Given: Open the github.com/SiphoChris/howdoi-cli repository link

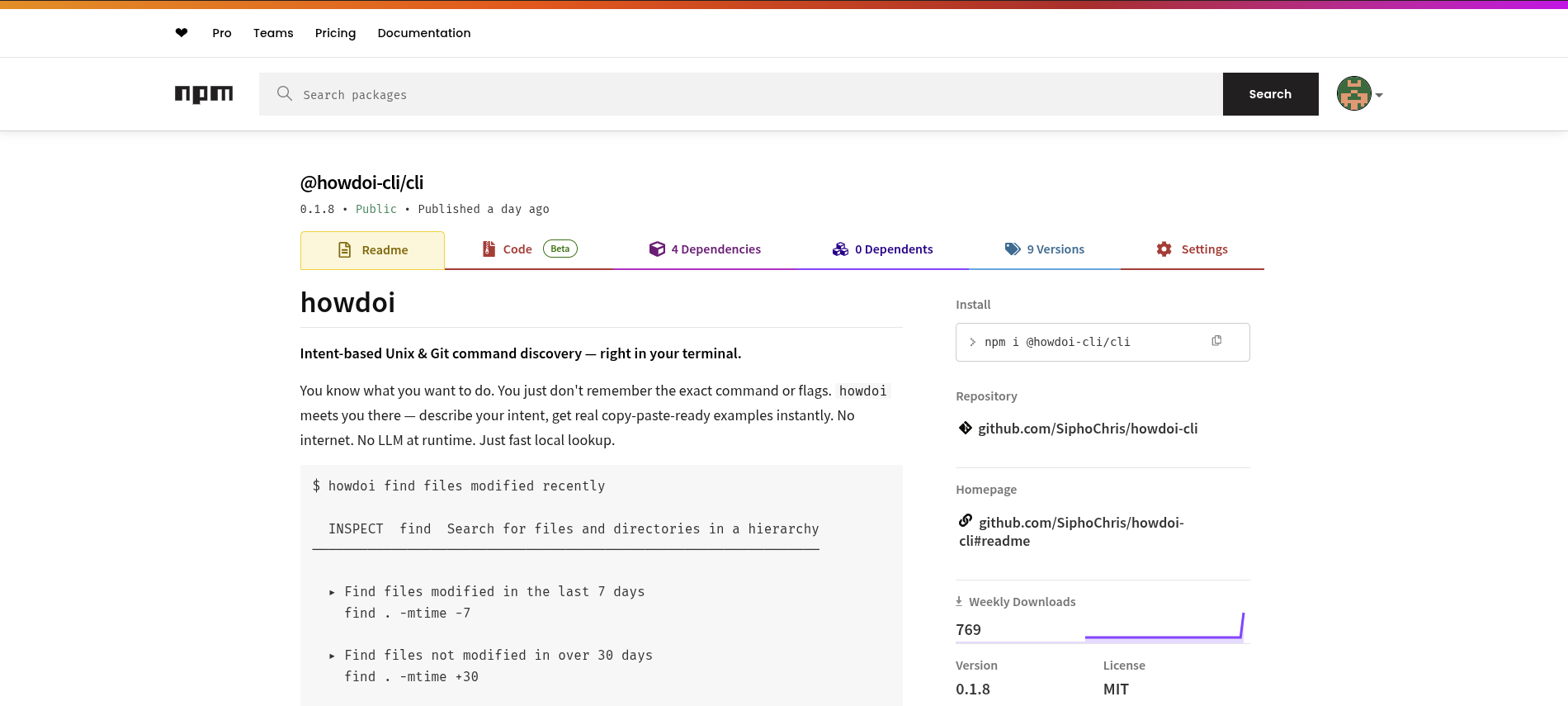Looking at the screenshot, I should (1088, 429).
